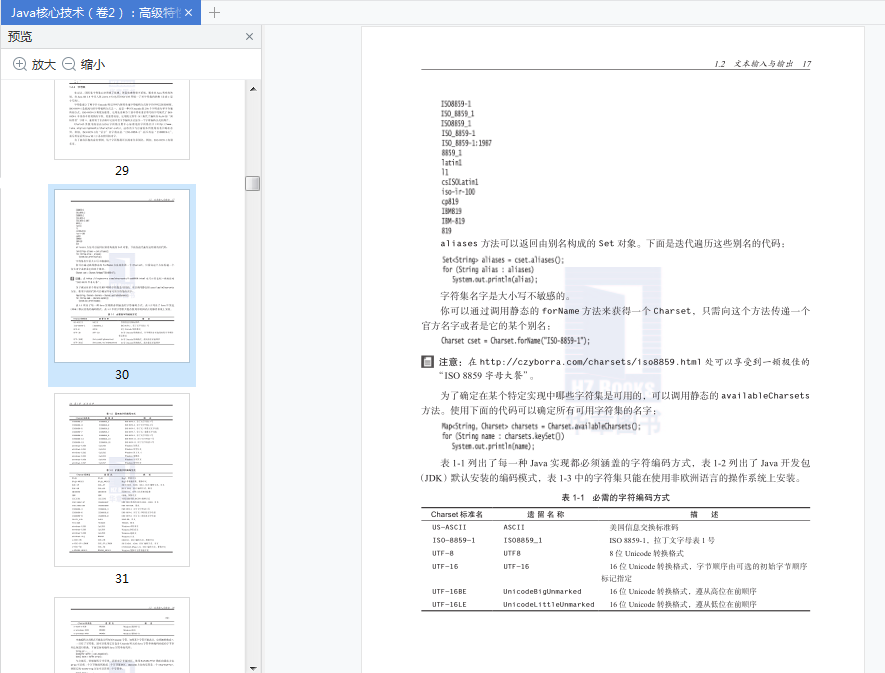Click alias text csISOLatin1
The image size is (885, 673).
(459, 182)
